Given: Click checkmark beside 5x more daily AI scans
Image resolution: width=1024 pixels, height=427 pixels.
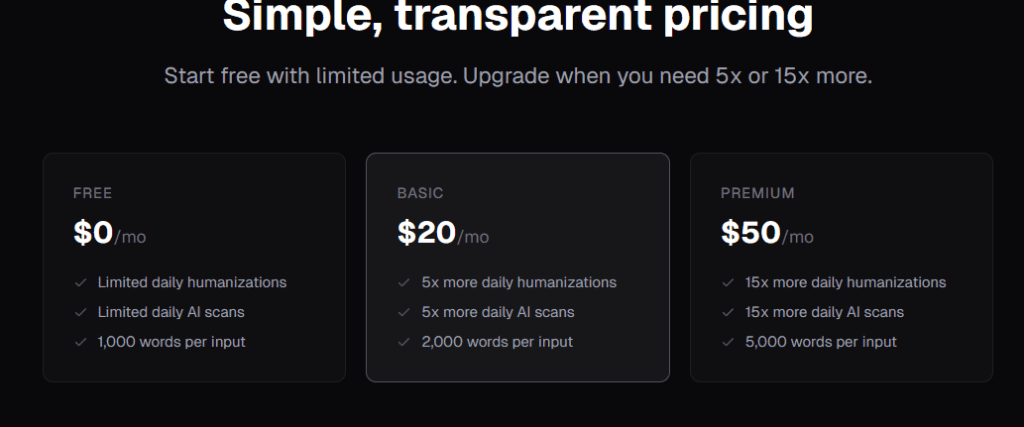Looking at the screenshot, I should pyautogui.click(x=404, y=312).
